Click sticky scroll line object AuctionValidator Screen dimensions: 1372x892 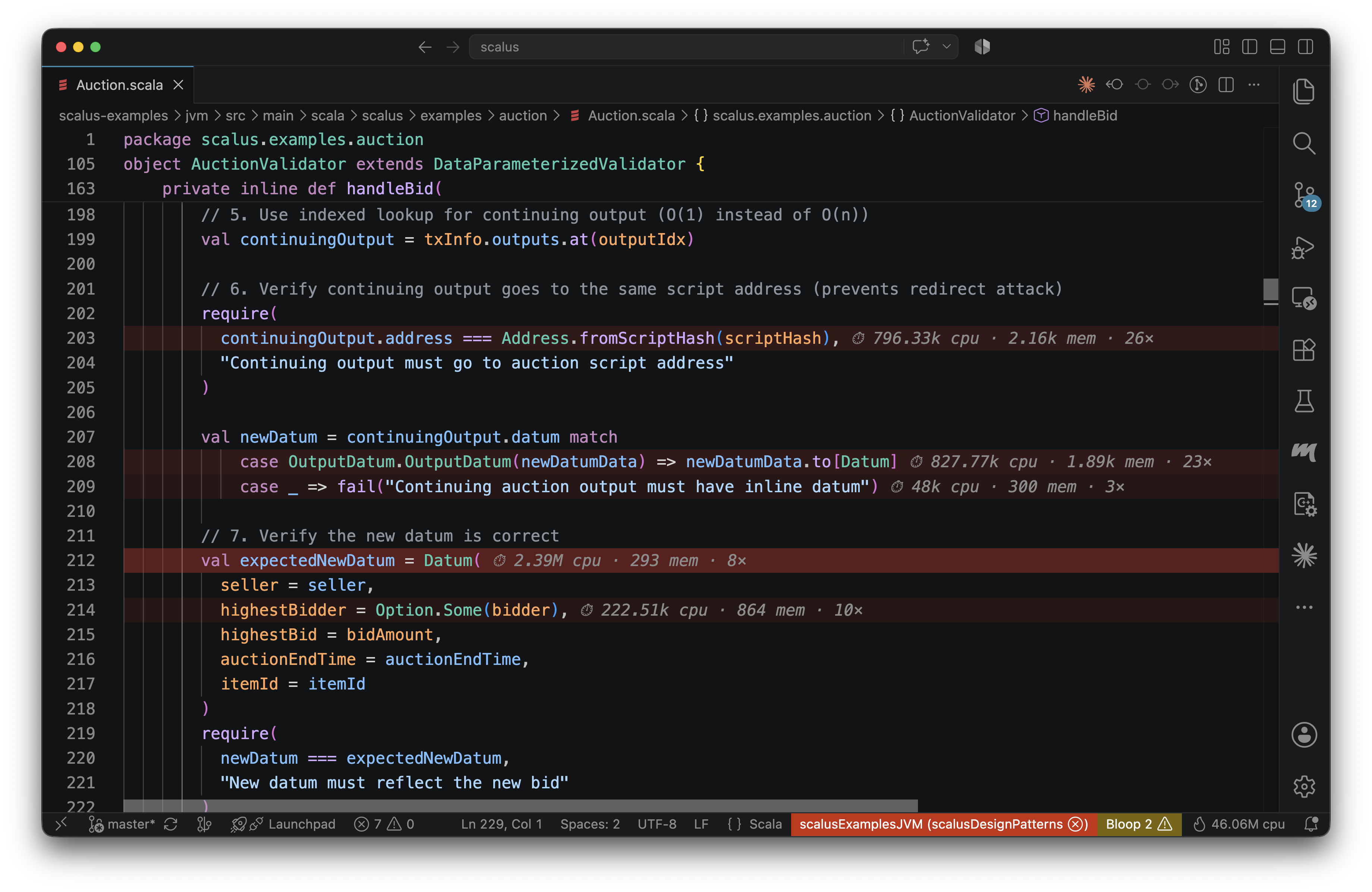(413, 164)
